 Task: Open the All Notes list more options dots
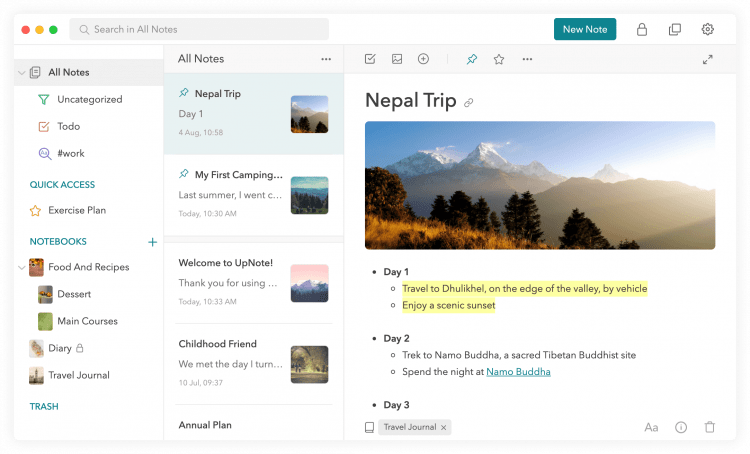(326, 59)
